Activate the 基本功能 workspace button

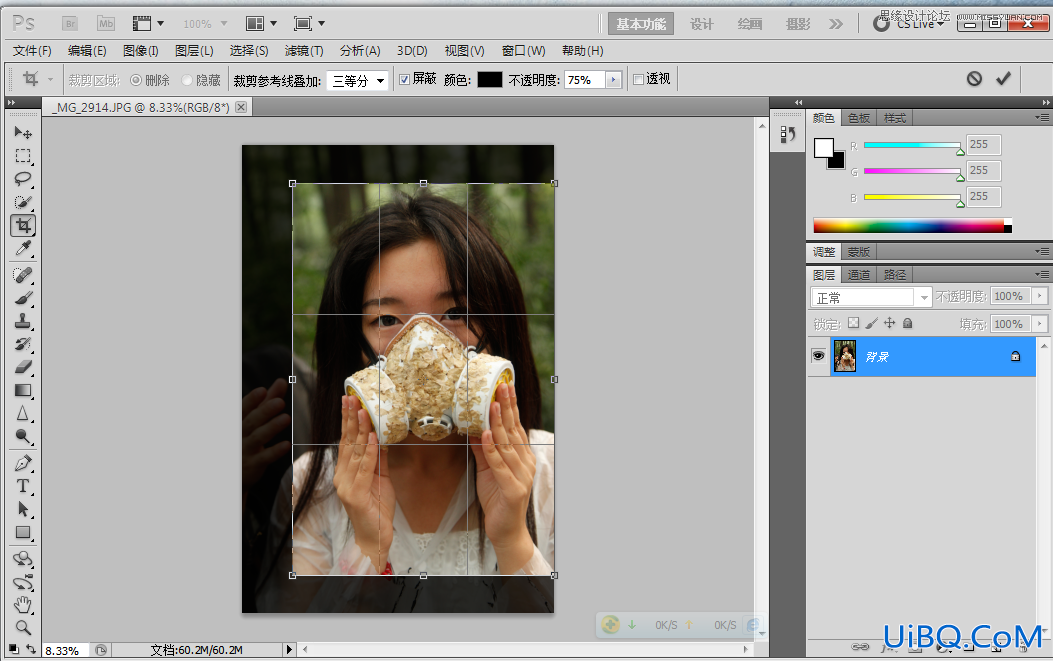point(641,24)
